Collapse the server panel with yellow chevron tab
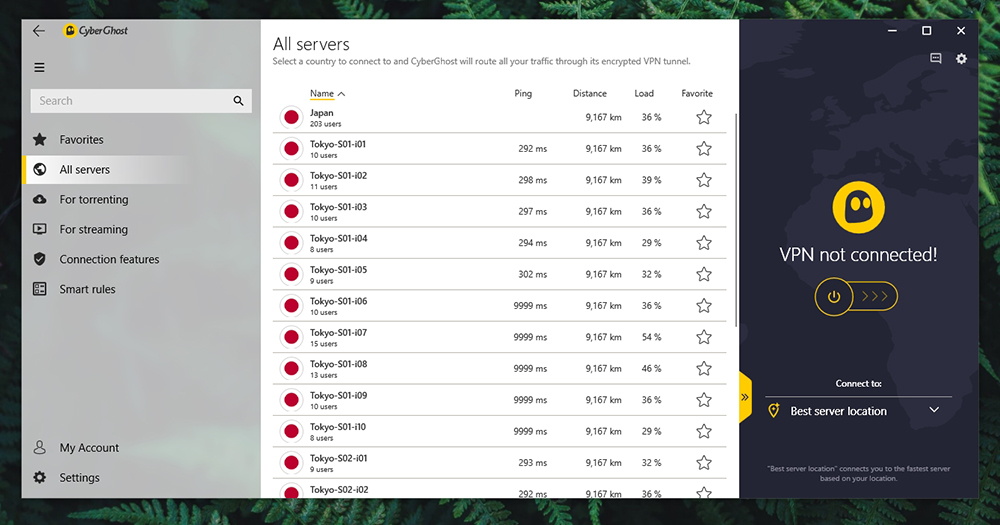Image resolution: width=1000 pixels, height=525 pixels. pyautogui.click(x=745, y=397)
